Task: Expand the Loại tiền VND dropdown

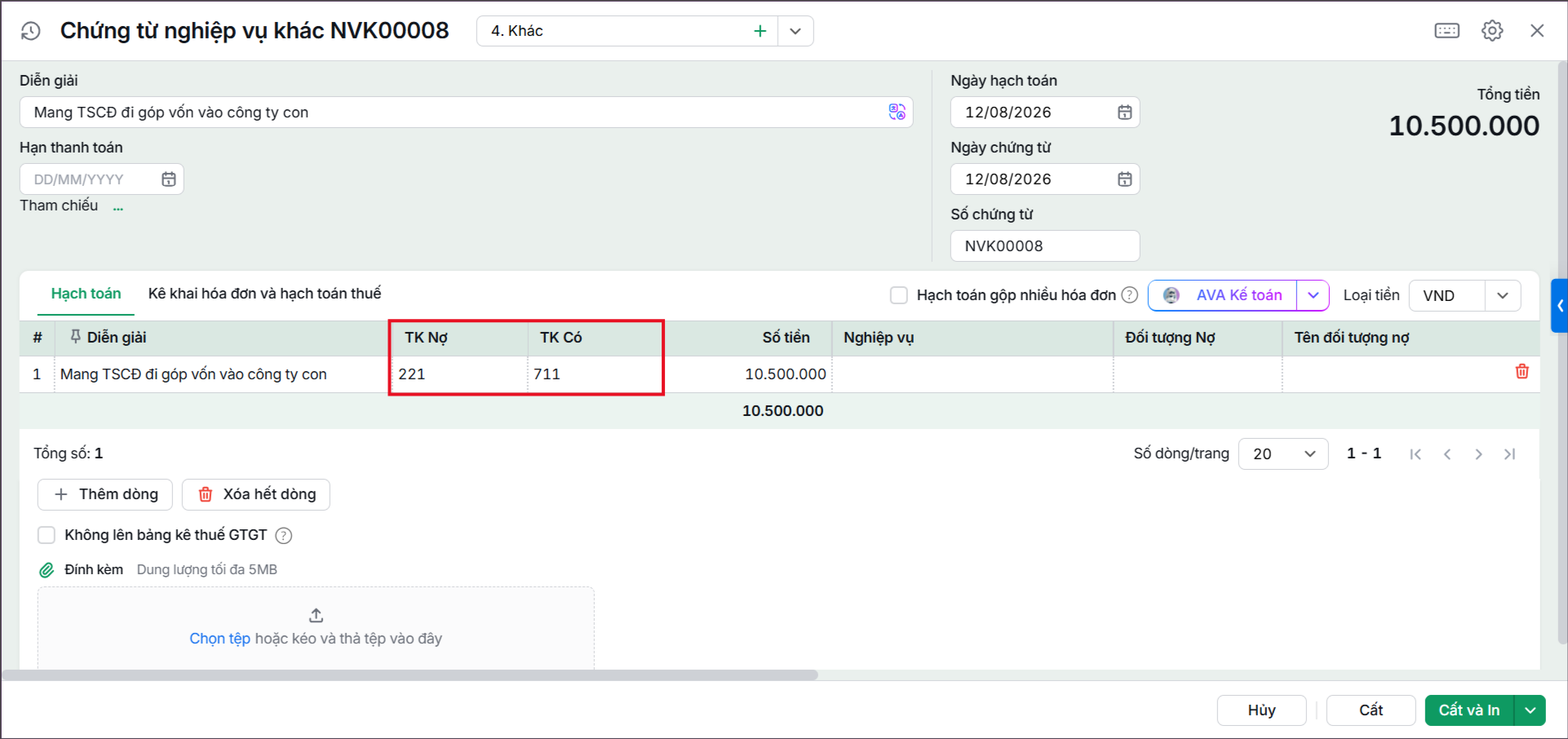Action: [1502, 295]
